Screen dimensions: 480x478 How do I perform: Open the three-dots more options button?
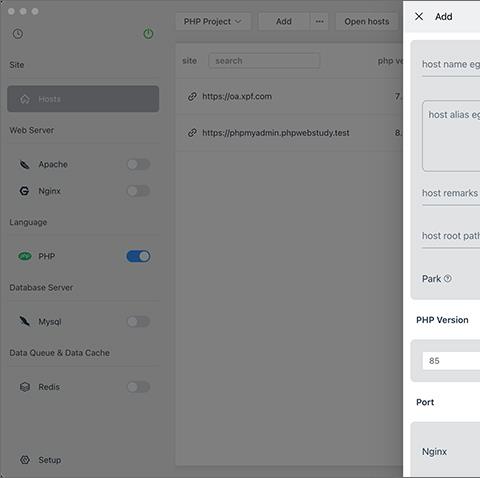tap(319, 22)
